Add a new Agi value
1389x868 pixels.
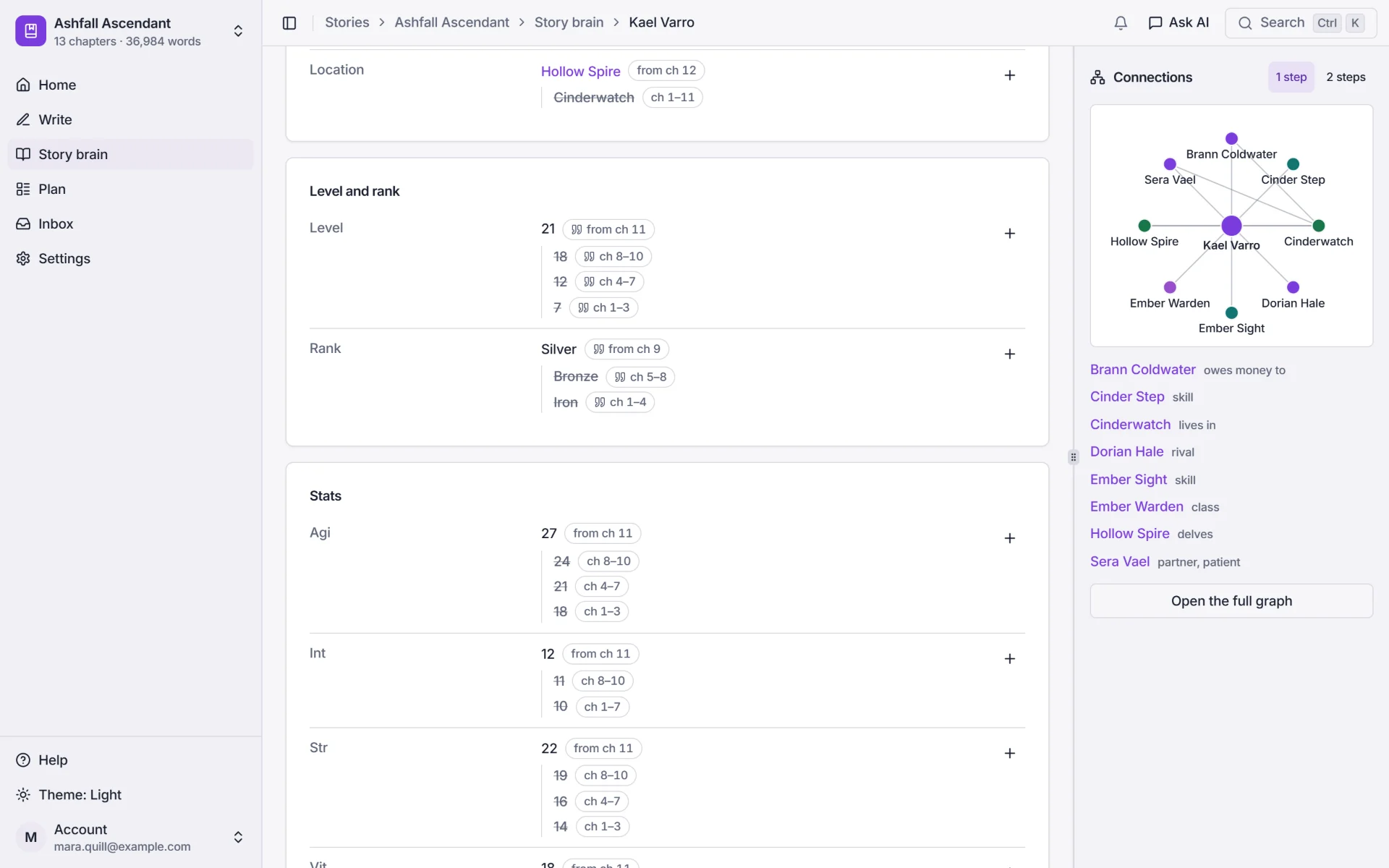click(x=1010, y=538)
